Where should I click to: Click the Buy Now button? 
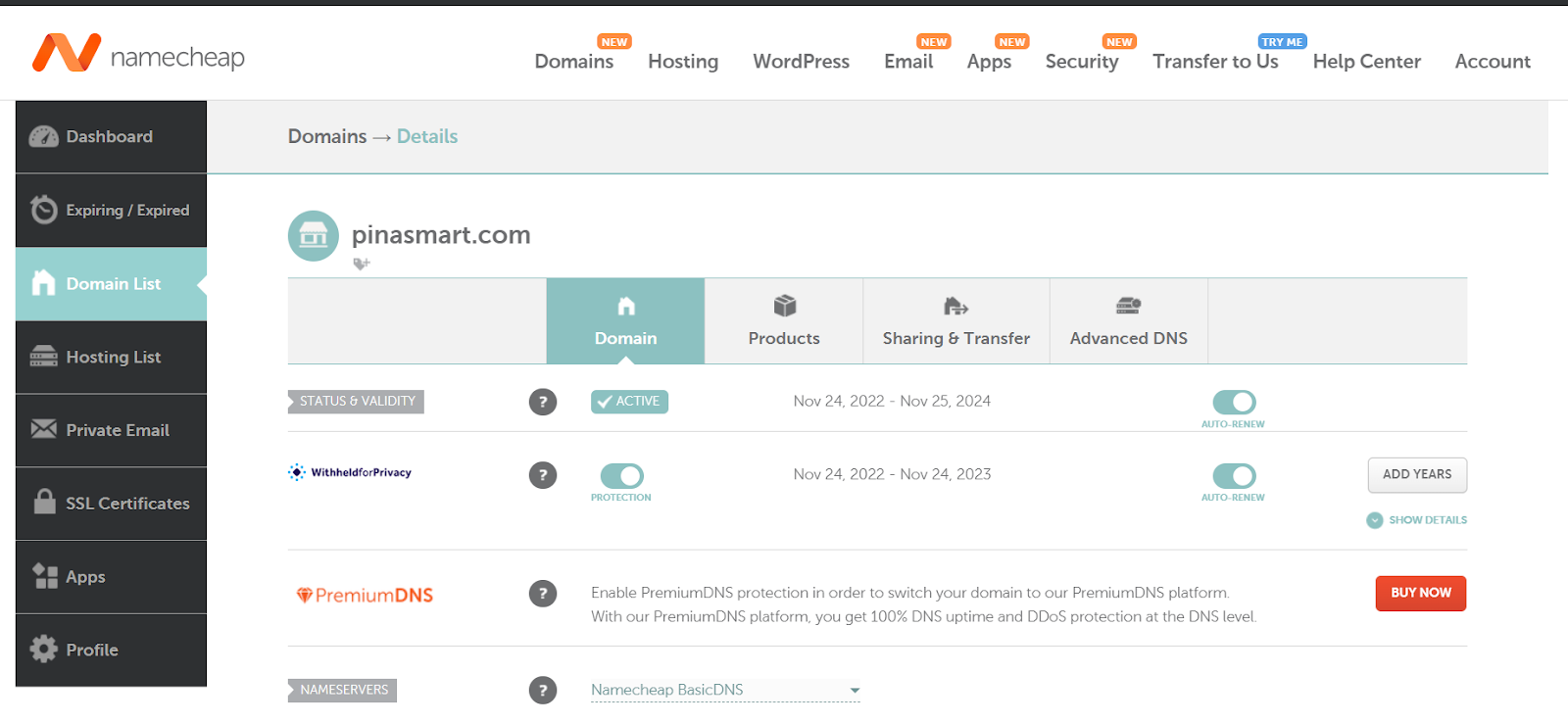(x=1421, y=594)
